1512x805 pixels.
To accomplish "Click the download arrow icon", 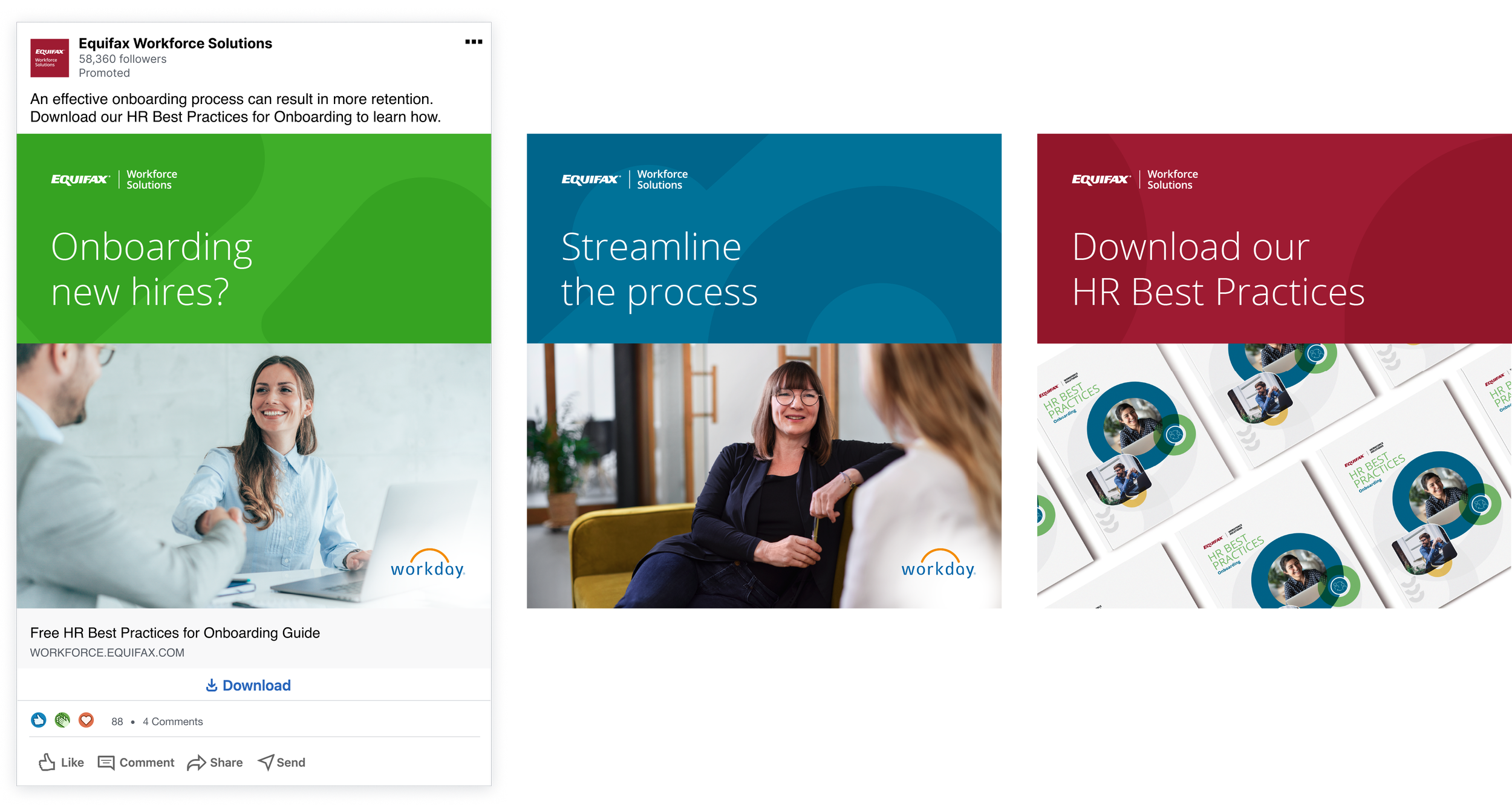I will [211, 685].
